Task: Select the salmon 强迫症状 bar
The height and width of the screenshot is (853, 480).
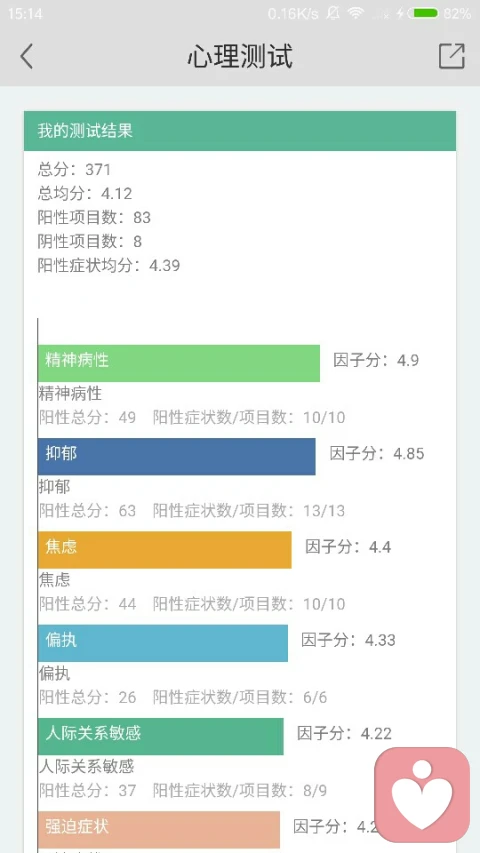Action: 159,830
